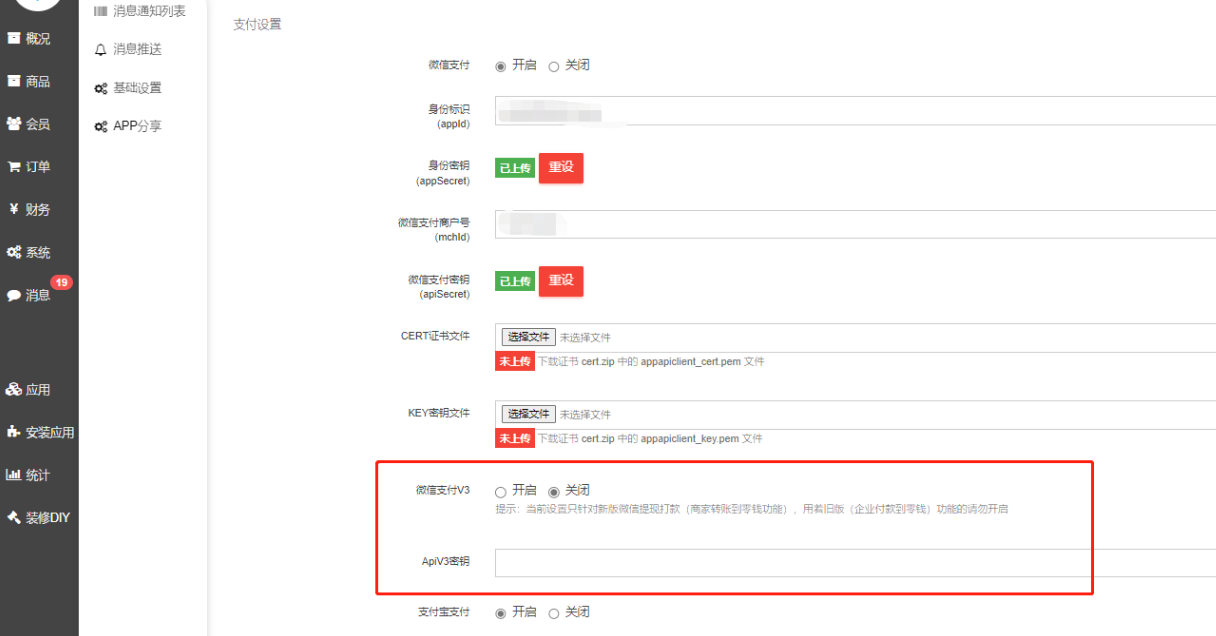Open the 装修DIY hammer icon

(14, 518)
